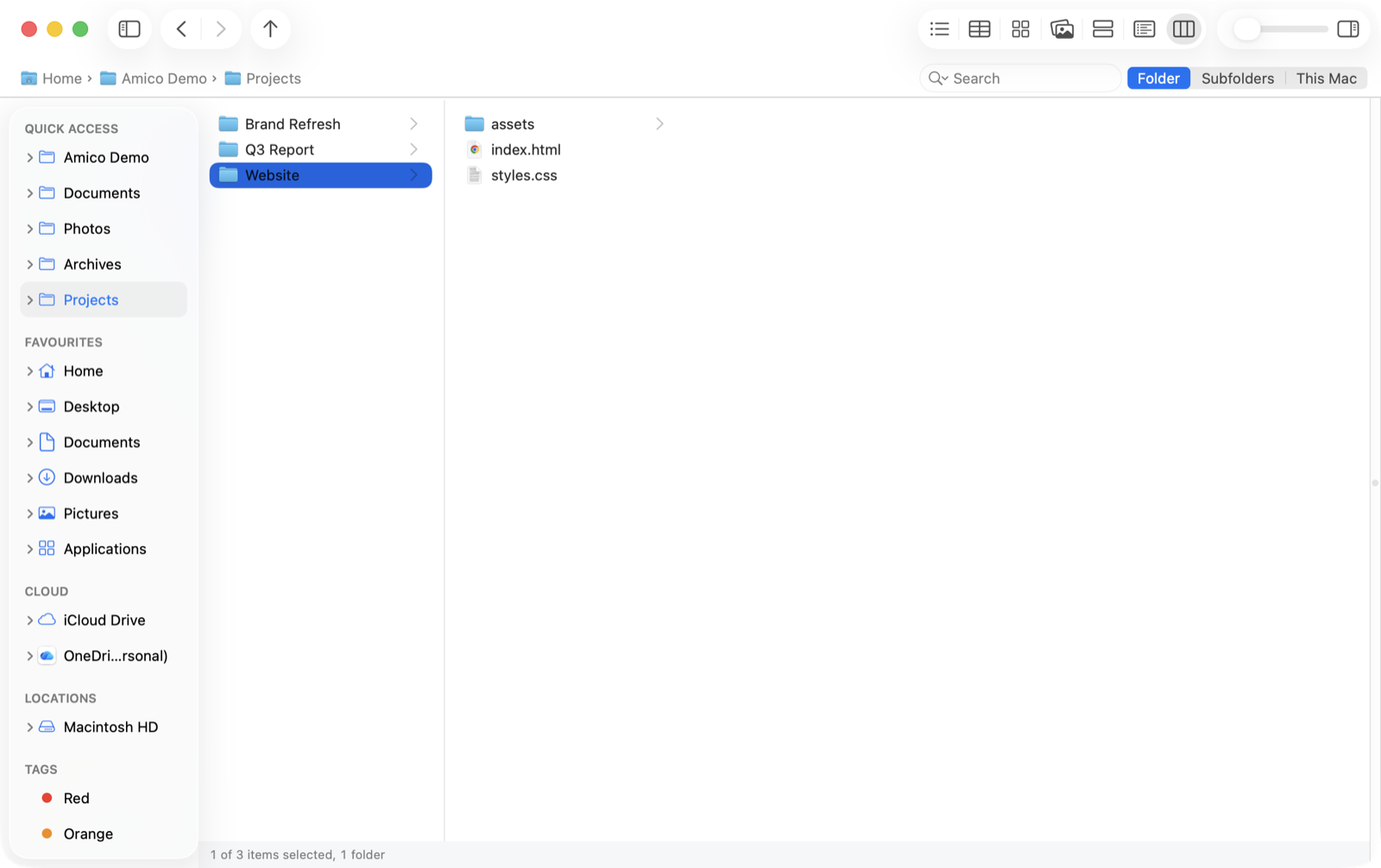This screenshot has width=1381, height=868.
Task: Click the index.html Chrome file icon
Action: [474, 149]
